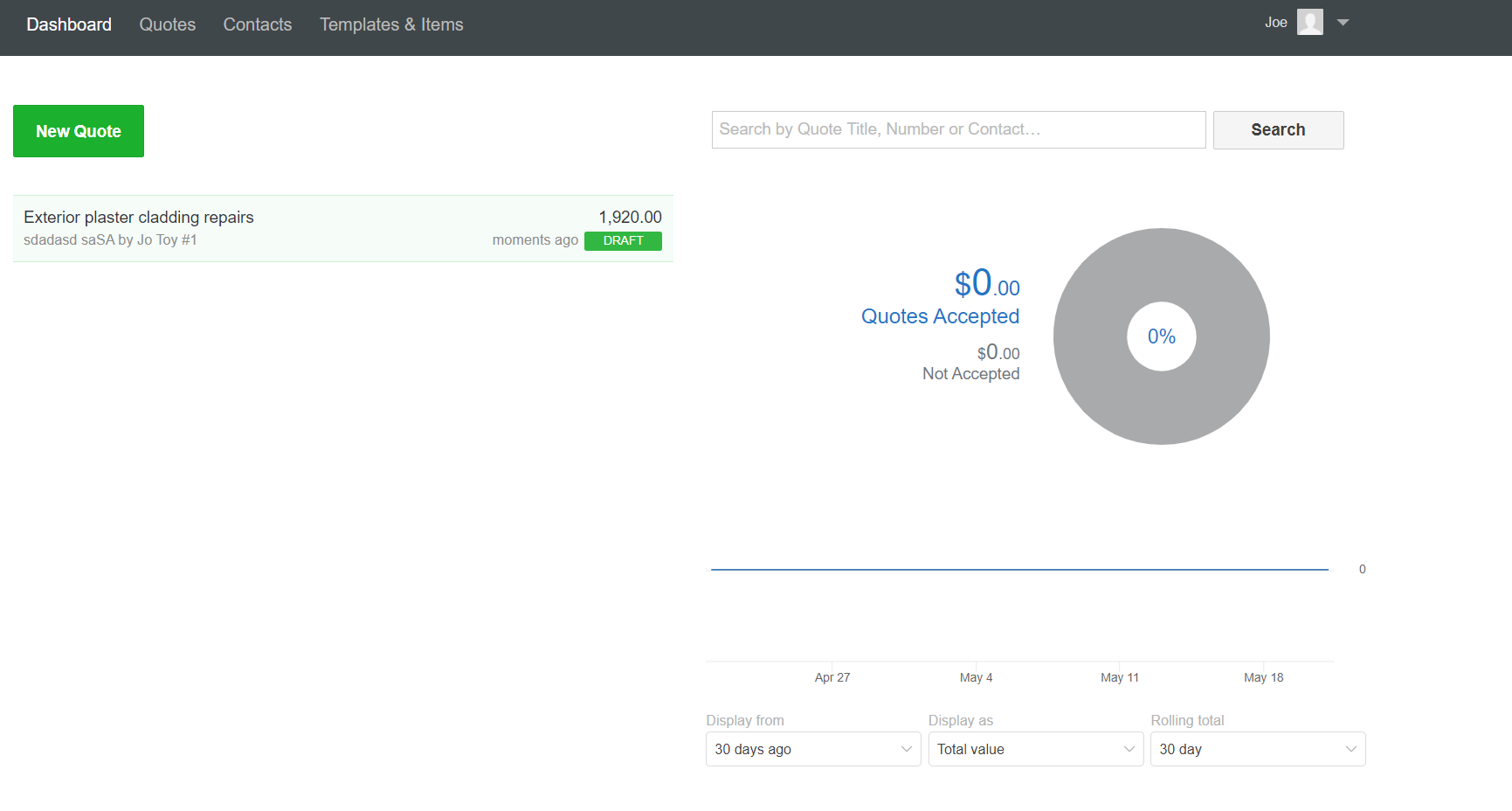Image resolution: width=1512 pixels, height=811 pixels.
Task: Open the user menu dropdown arrow
Action: coord(1343,23)
